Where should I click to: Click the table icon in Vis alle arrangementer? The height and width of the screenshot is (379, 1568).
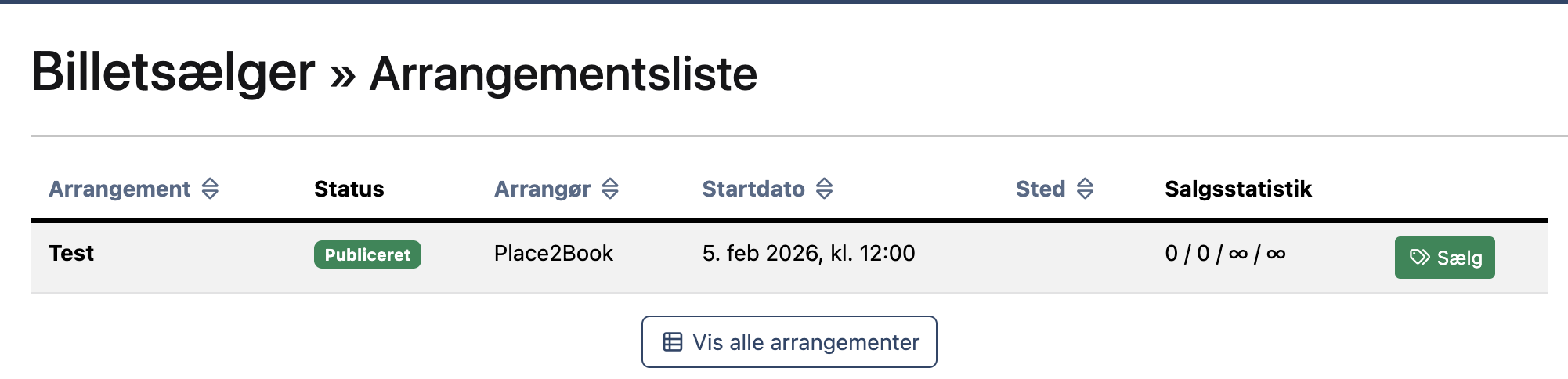point(672,342)
